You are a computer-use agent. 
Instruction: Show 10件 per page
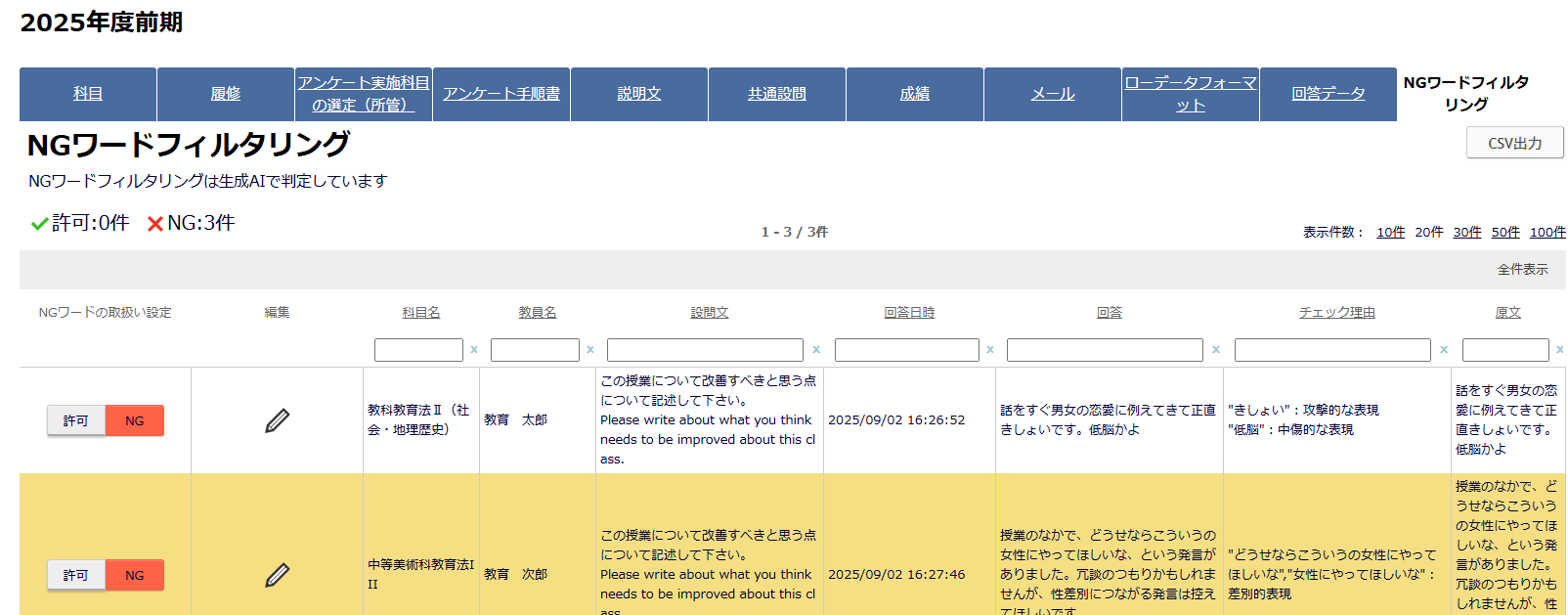[x=1391, y=232]
